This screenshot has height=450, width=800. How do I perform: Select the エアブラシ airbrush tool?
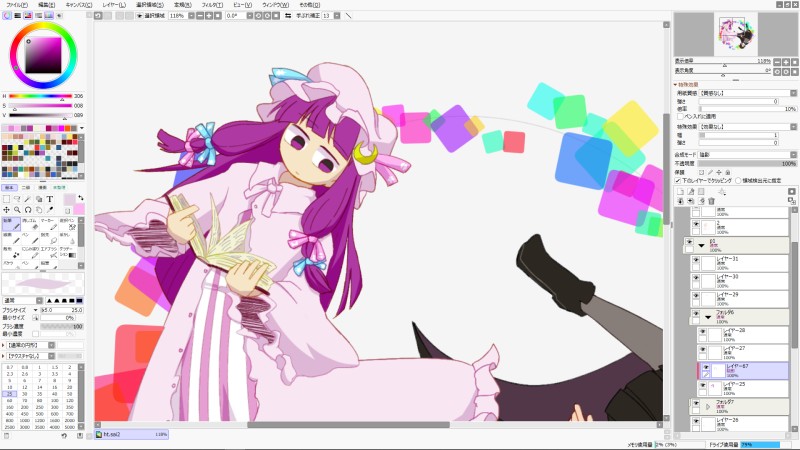click(x=49, y=252)
